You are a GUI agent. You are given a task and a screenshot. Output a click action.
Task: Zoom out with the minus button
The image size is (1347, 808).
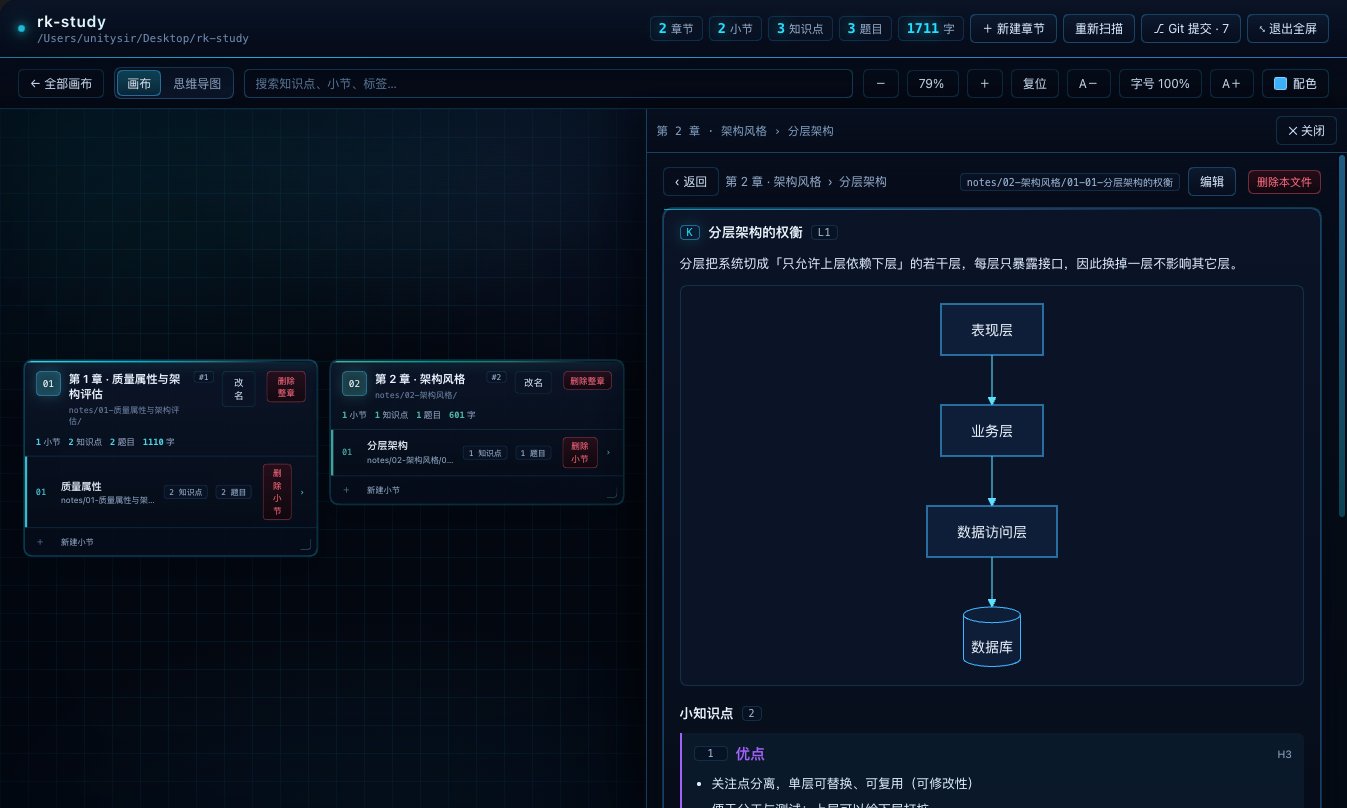[880, 84]
